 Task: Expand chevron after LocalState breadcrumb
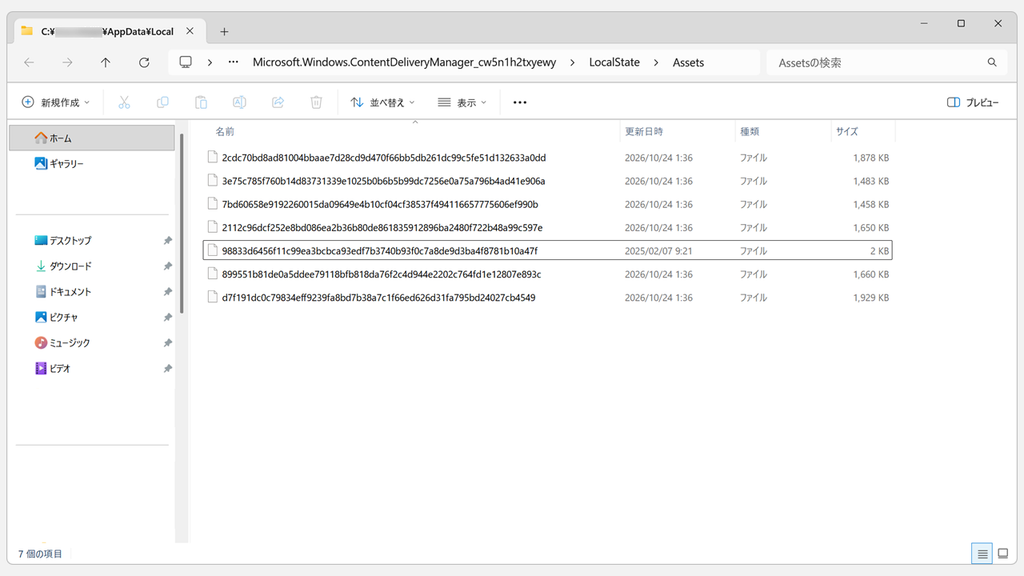(x=656, y=63)
